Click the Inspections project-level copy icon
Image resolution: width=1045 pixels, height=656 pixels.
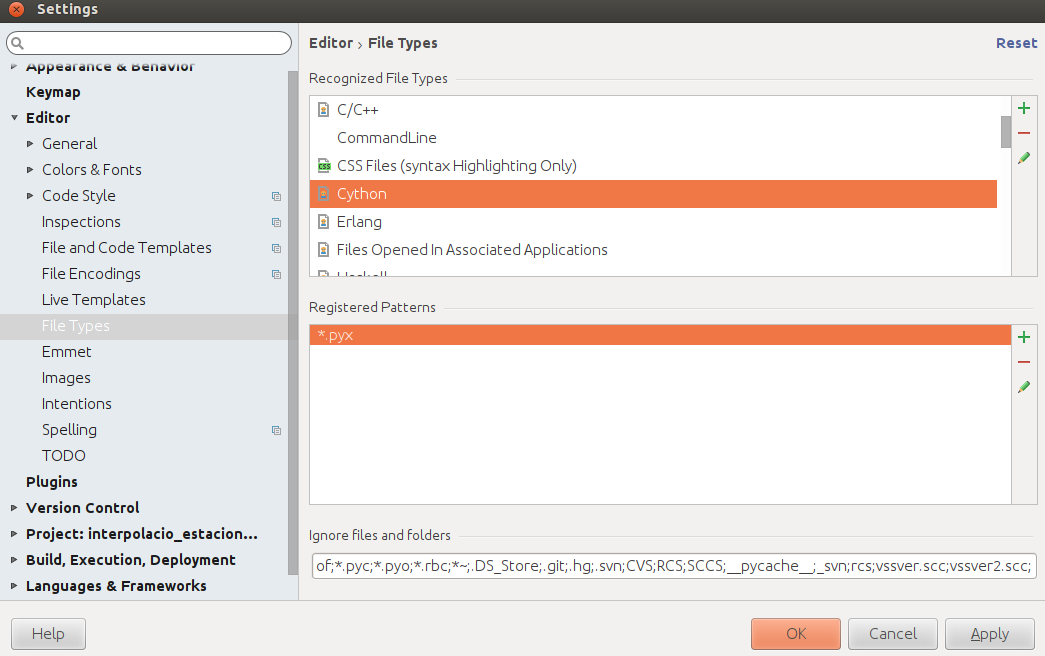pyautogui.click(x=276, y=222)
